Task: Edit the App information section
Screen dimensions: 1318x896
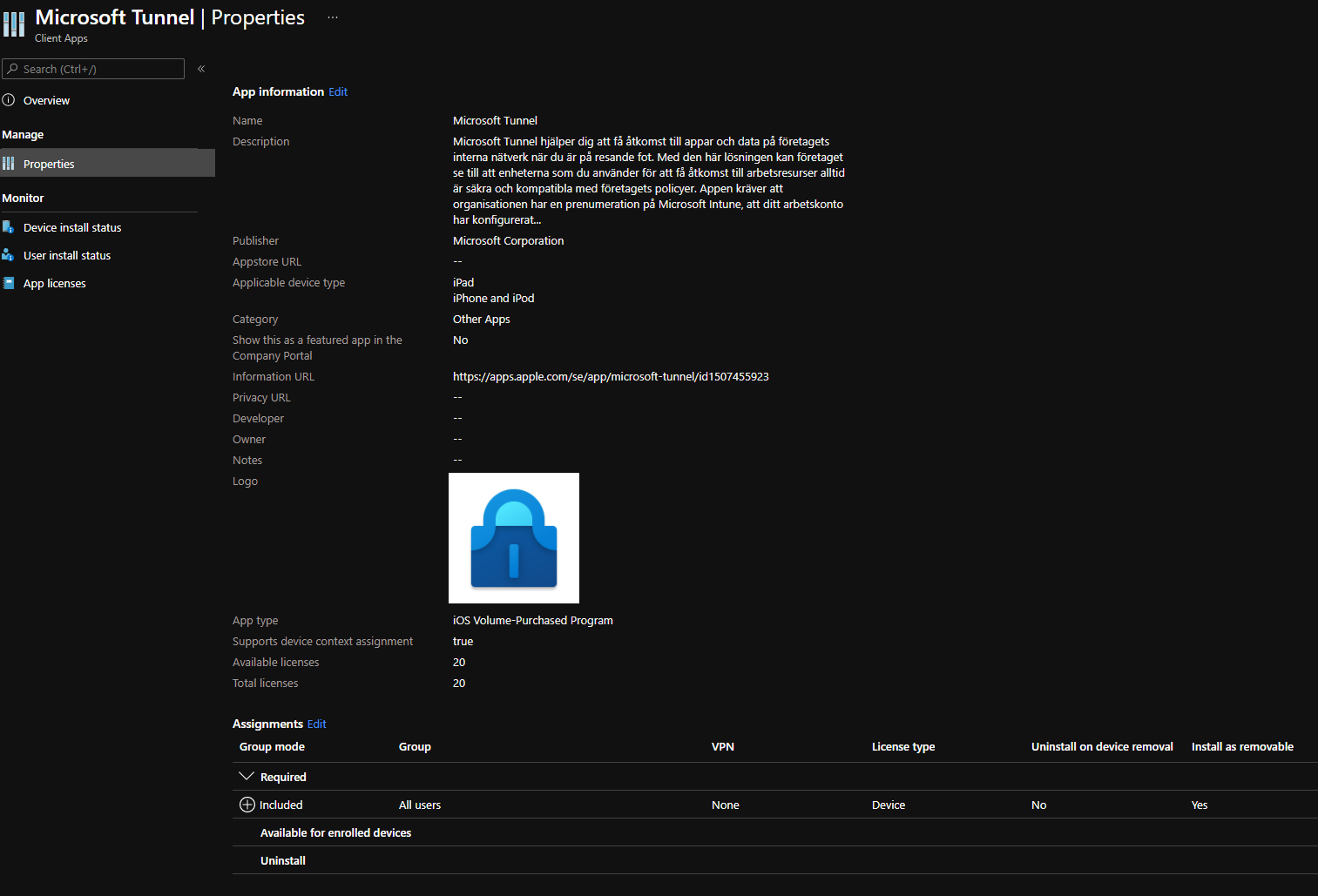Action: point(338,91)
